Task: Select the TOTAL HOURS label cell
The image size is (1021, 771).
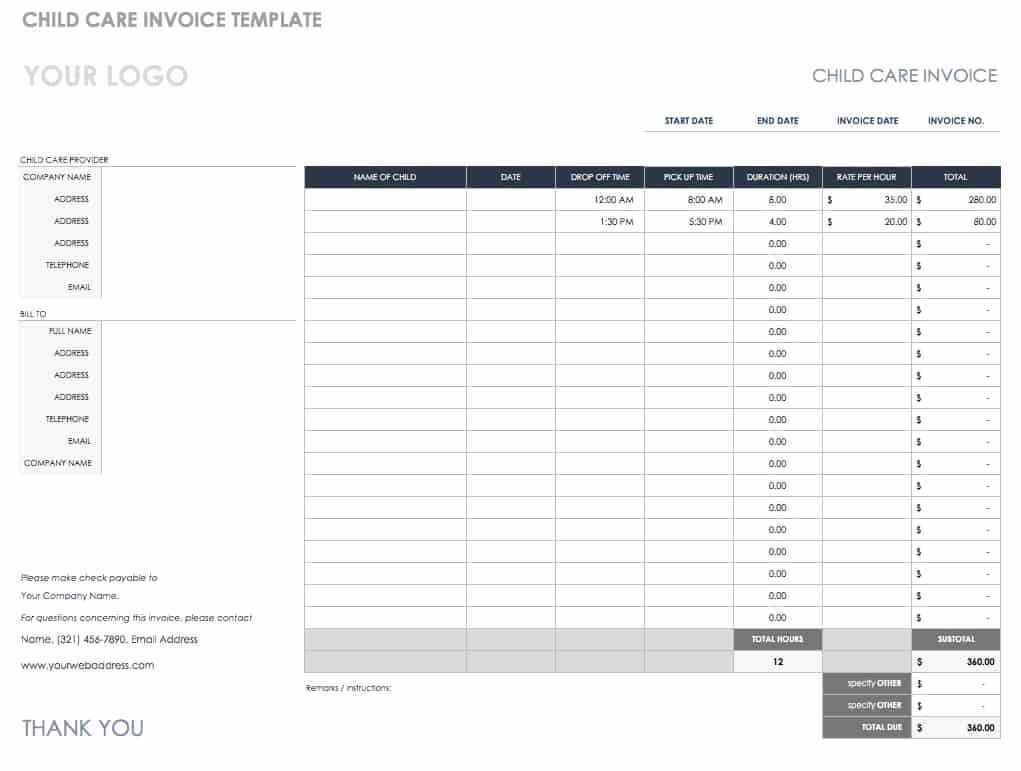Action: point(777,639)
